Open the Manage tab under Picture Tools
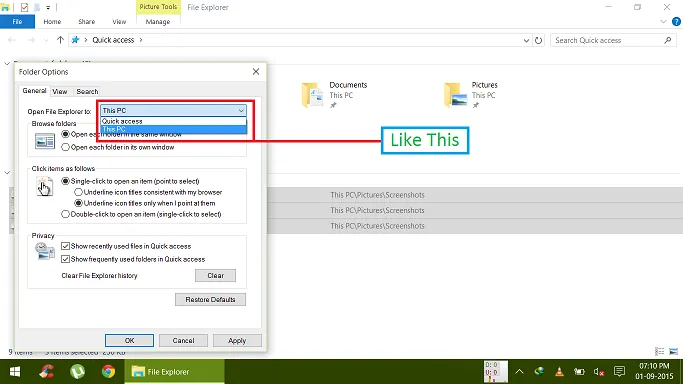This screenshot has width=683, height=384. 158,21
